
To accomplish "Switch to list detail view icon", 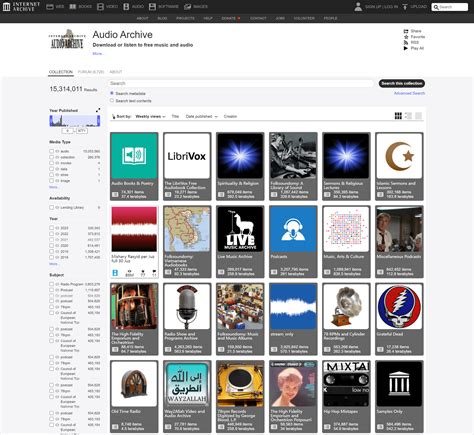I will coord(408,116).
